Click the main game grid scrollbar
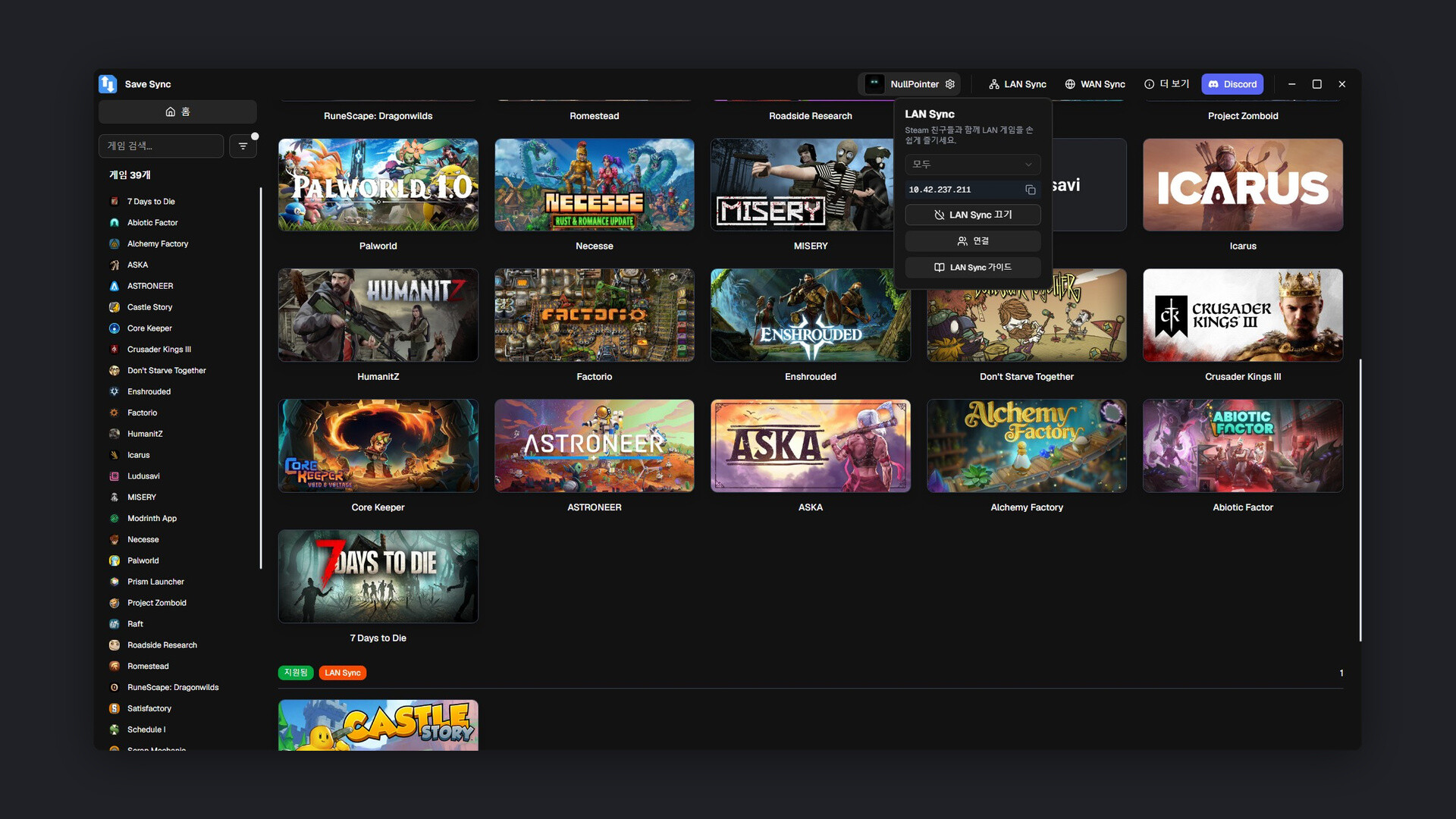This screenshot has height=819, width=1456. point(1360,500)
